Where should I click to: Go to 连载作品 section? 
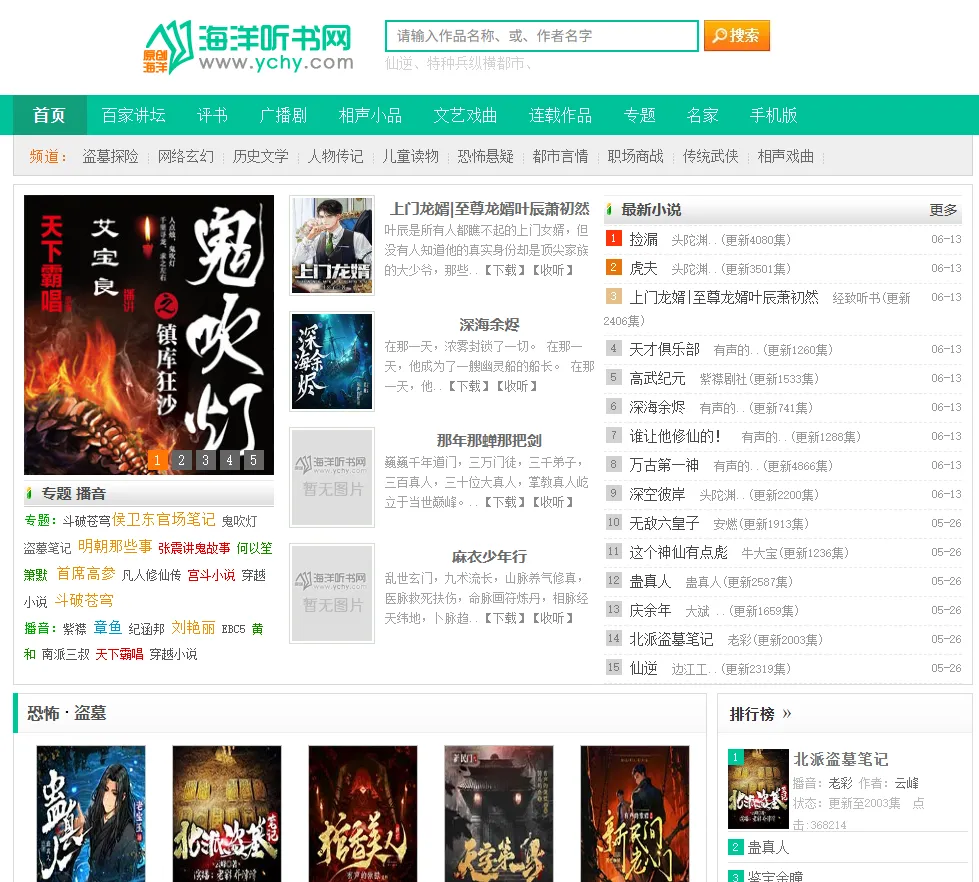click(560, 115)
